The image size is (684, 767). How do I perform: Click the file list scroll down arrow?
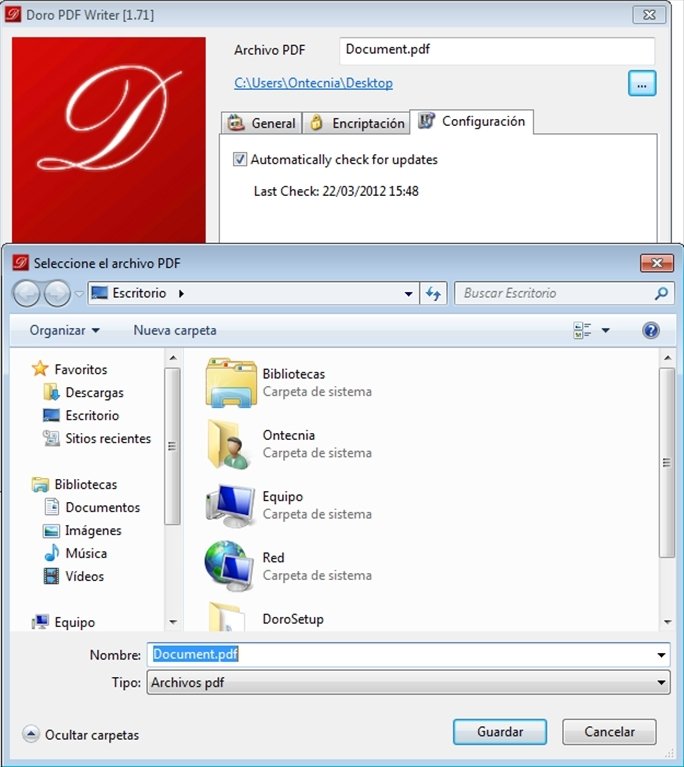[667, 622]
